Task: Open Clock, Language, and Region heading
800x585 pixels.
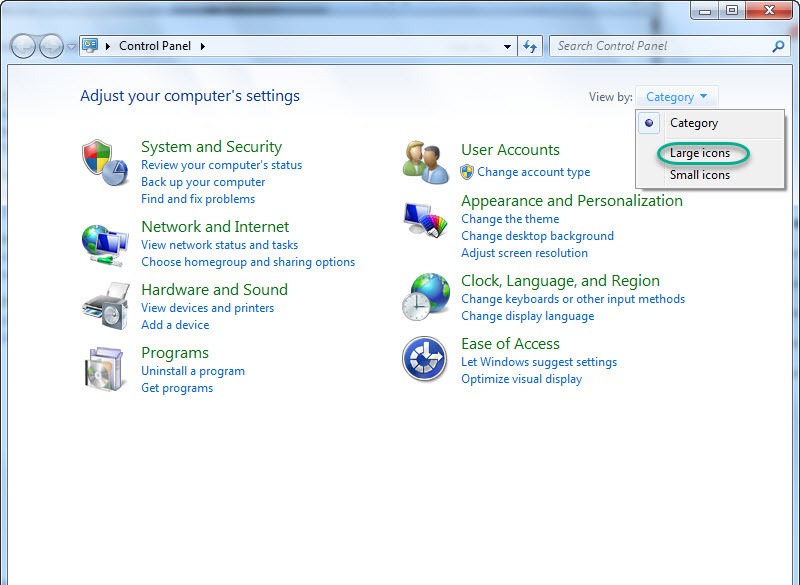Action: 560,281
